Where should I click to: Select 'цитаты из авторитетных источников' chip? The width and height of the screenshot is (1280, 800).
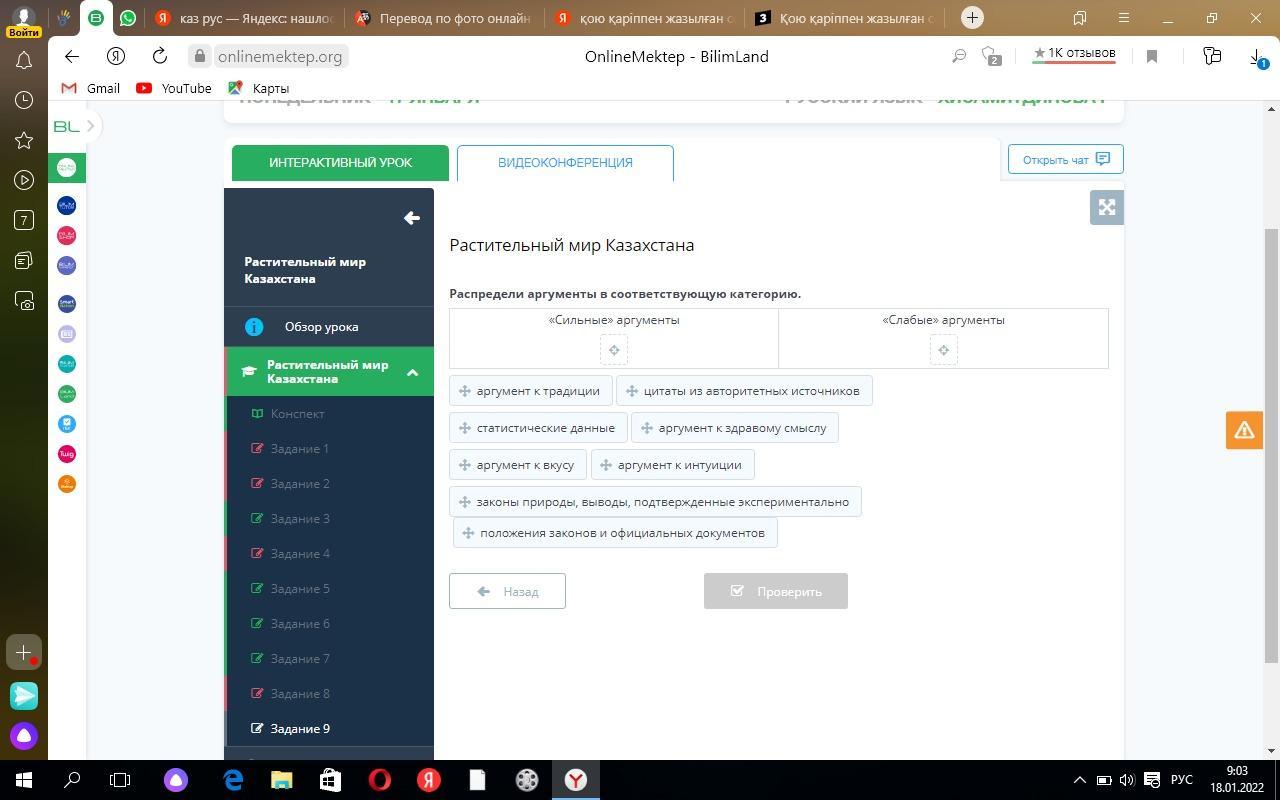(744, 391)
